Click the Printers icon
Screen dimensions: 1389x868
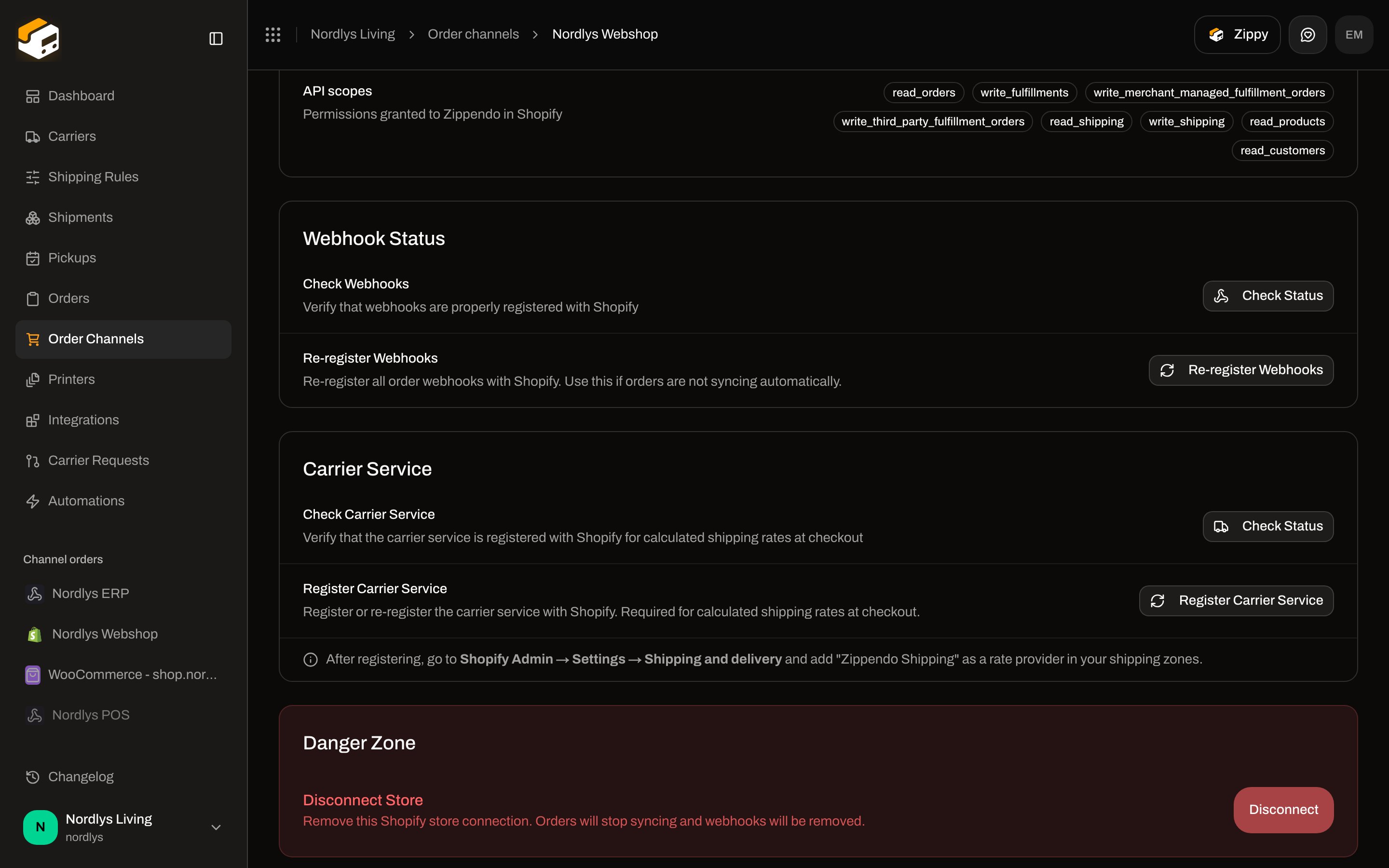(x=33, y=380)
